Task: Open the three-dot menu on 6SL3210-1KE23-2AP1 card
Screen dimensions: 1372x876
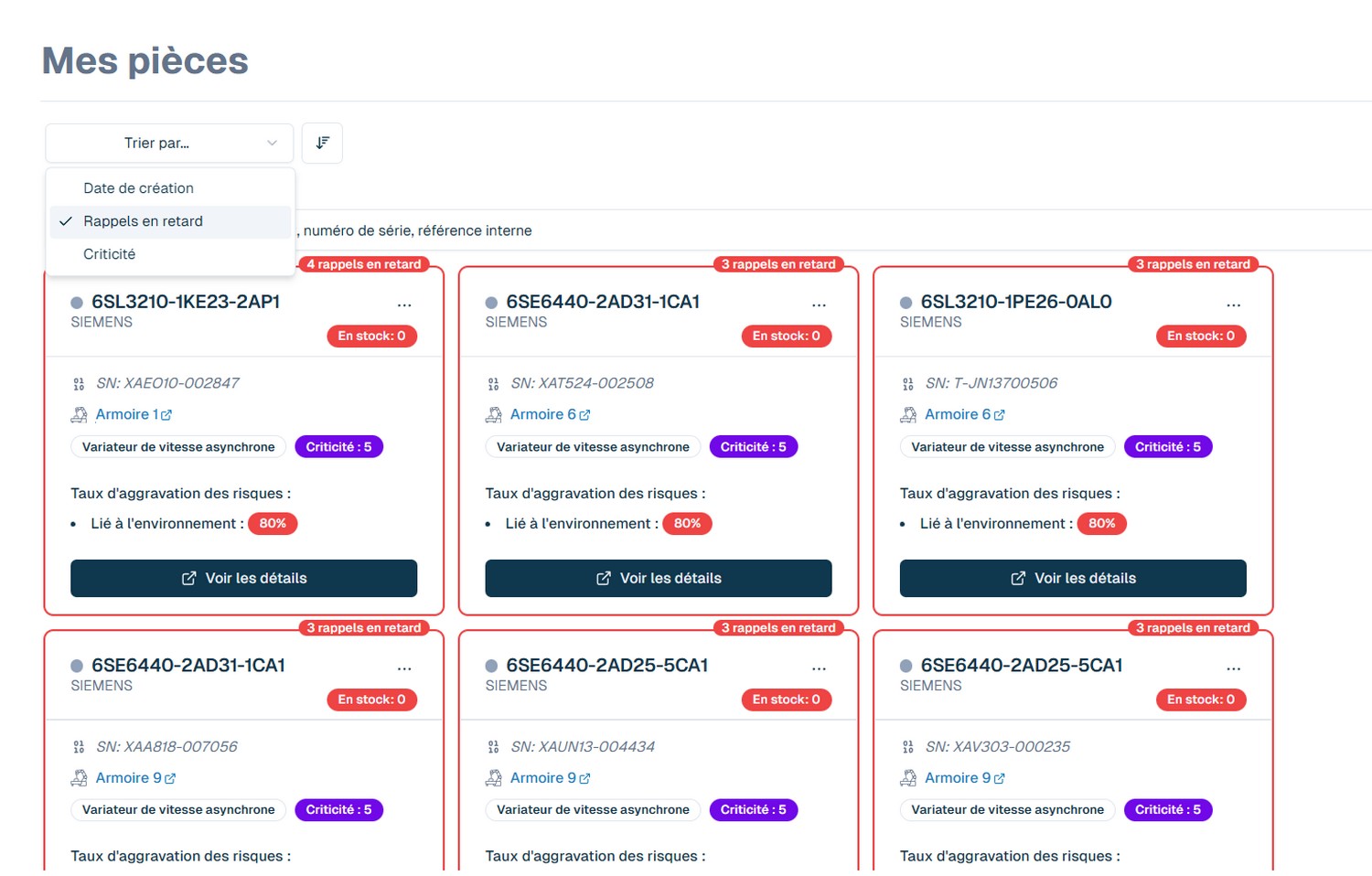Action: [405, 304]
